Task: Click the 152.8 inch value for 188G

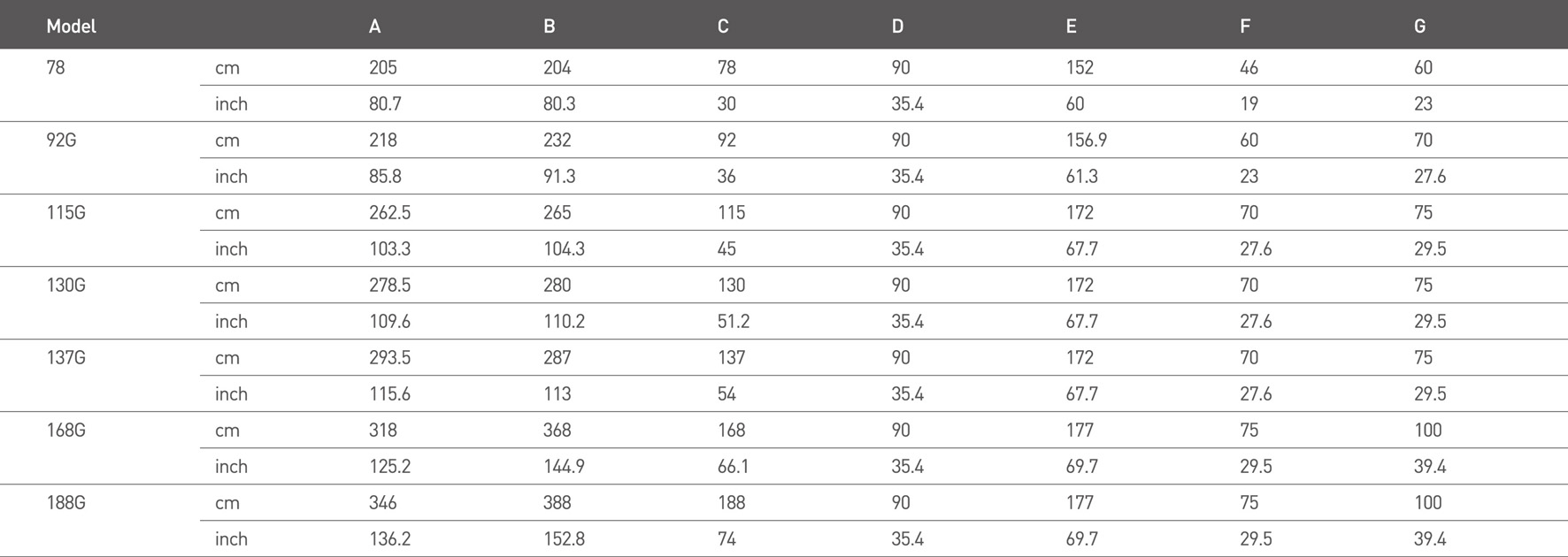Action: click(564, 538)
